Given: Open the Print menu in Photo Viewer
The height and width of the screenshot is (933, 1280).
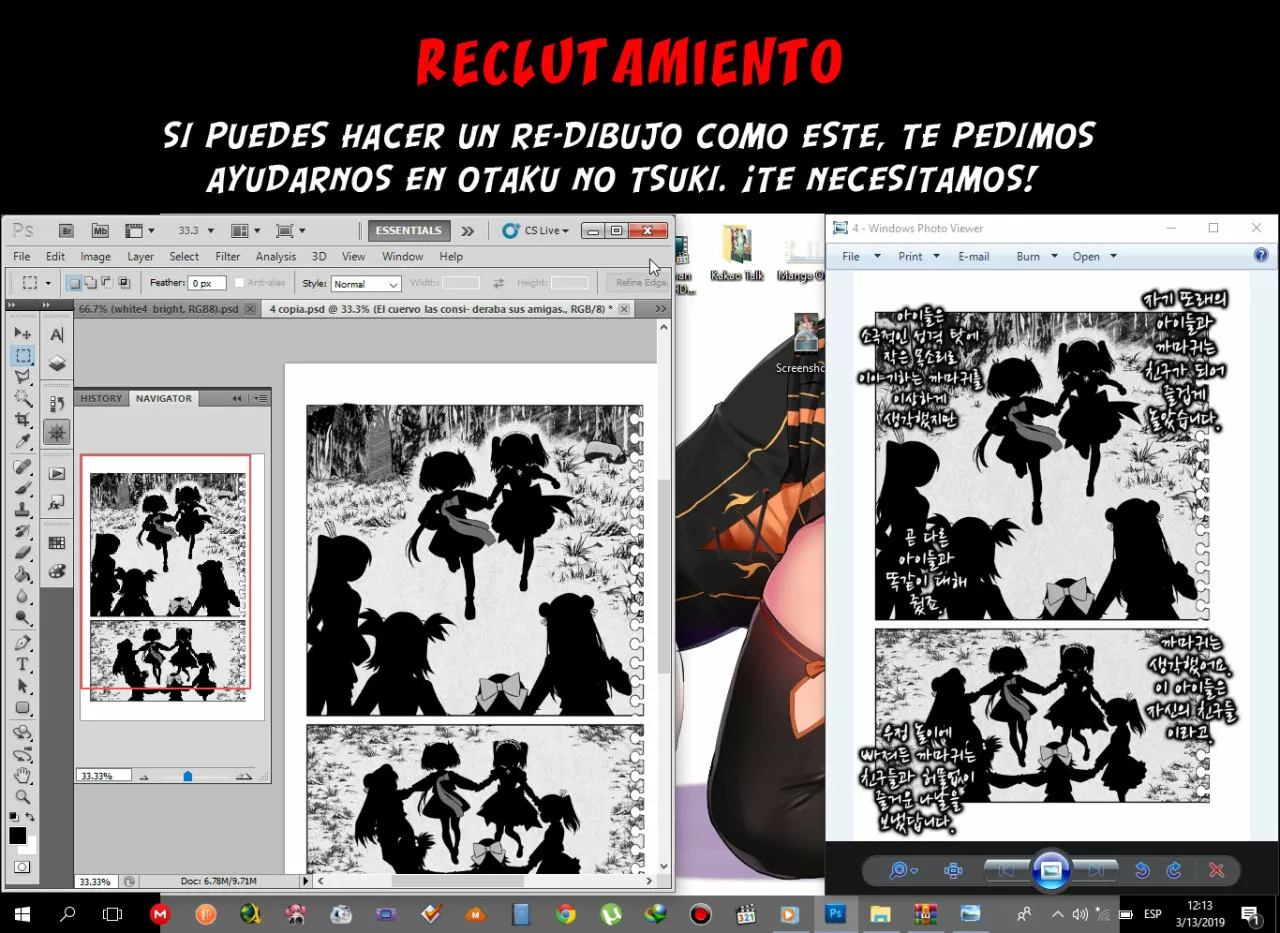Looking at the screenshot, I should pyautogui.click(x=912, y=256).
